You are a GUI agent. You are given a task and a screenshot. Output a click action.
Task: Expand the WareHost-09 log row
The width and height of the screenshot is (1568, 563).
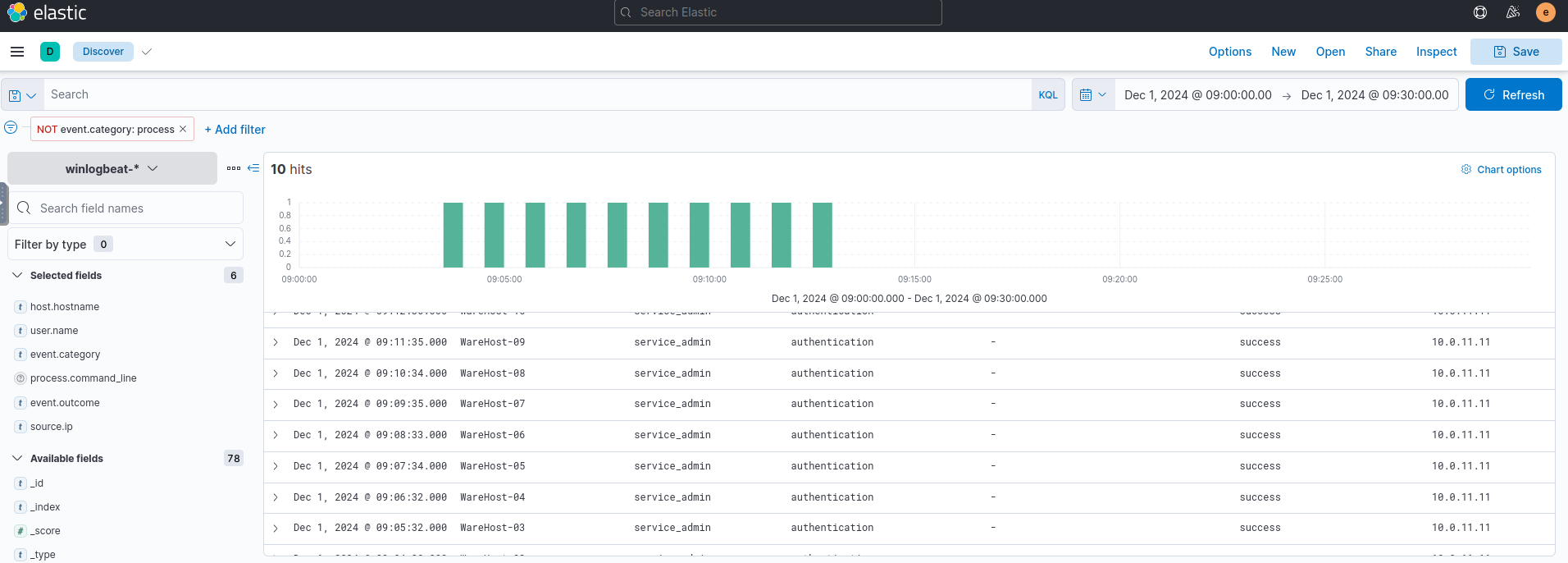[276, 343]
